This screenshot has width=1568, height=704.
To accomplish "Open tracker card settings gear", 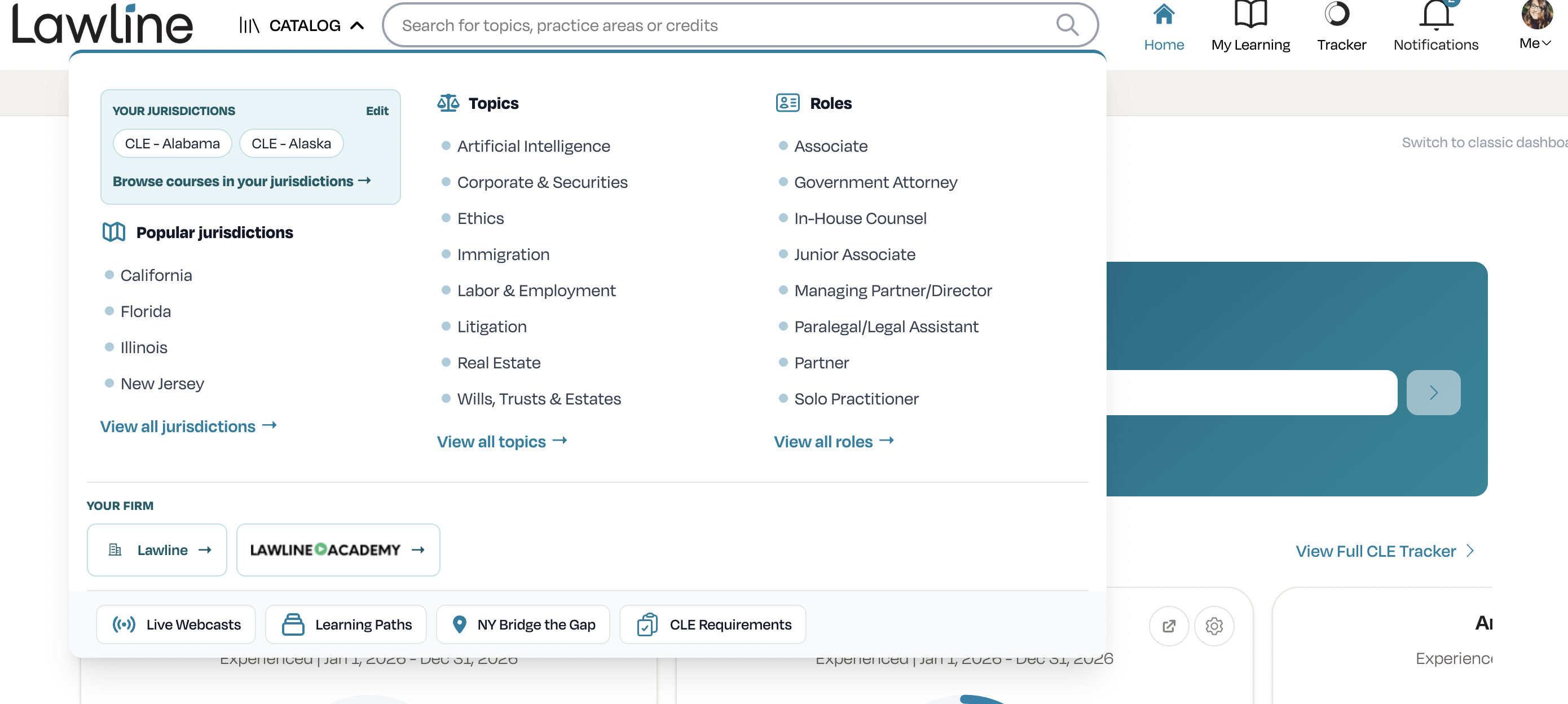I will point(1214,626).
